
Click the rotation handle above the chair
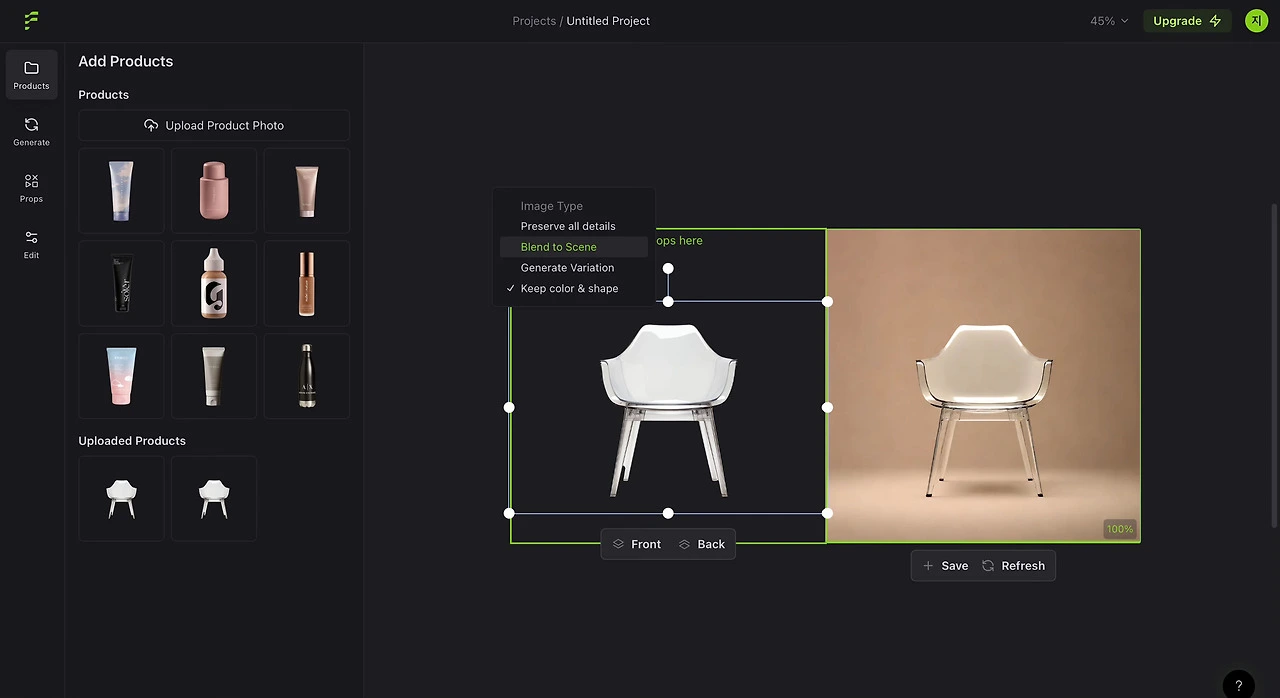668,268
